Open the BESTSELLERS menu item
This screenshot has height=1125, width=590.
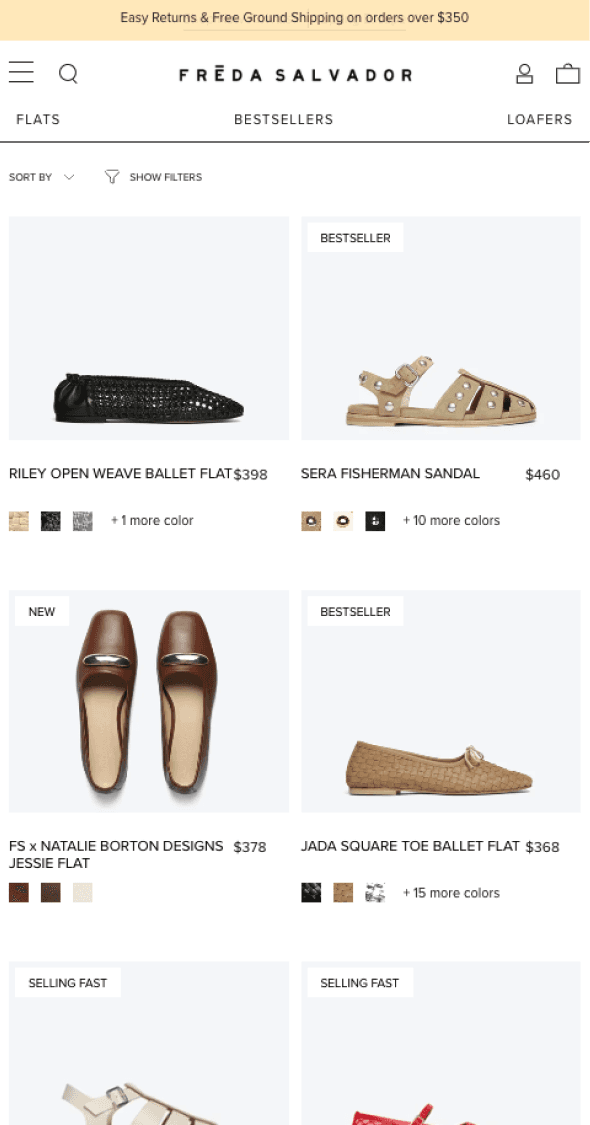point(283,119)
